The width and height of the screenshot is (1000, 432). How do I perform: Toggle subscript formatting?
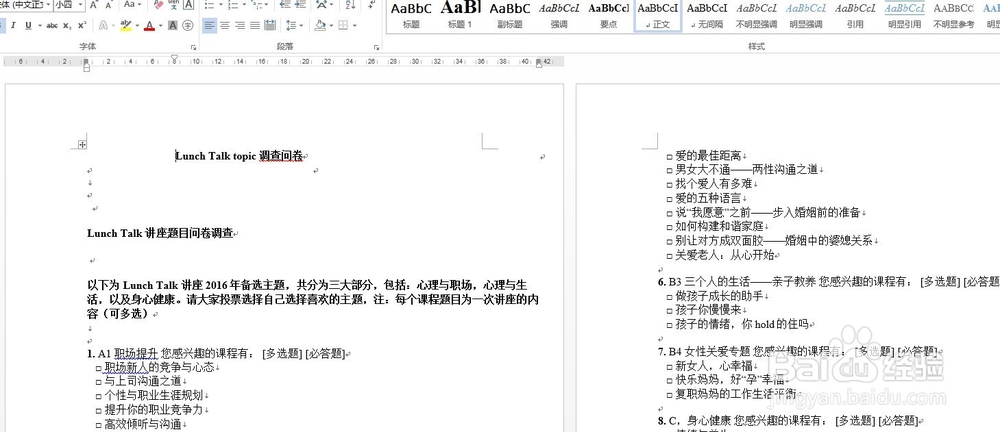tap(68, 26)
